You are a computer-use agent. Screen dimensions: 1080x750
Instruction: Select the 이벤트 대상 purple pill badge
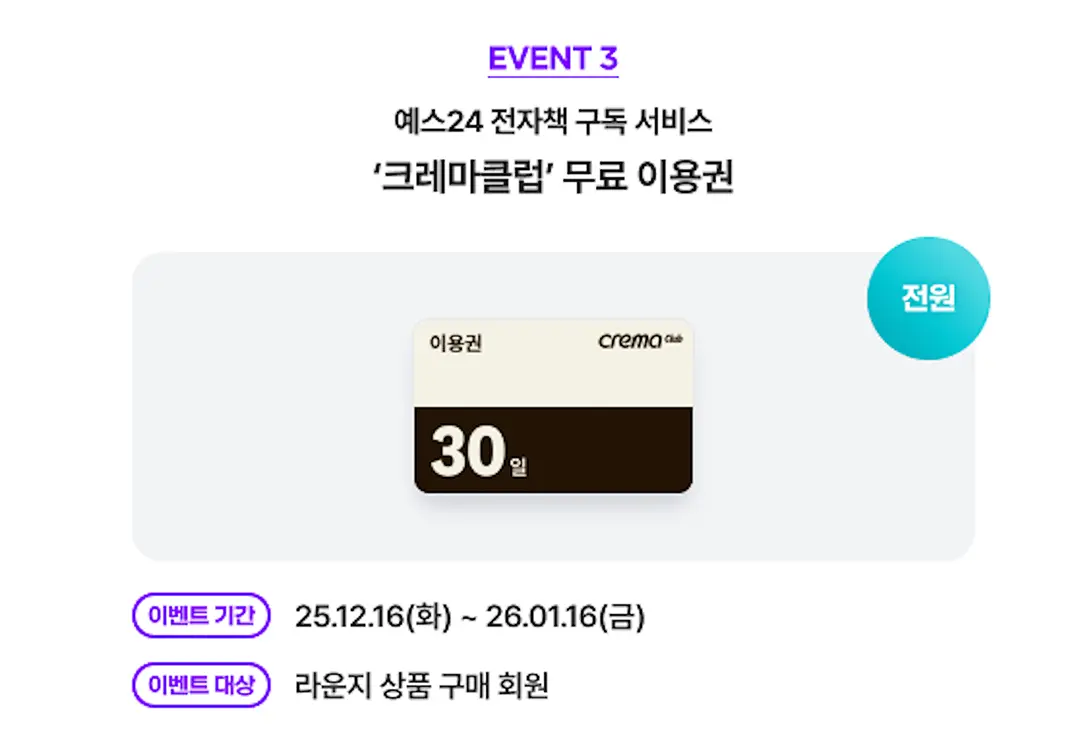point(201,685)
